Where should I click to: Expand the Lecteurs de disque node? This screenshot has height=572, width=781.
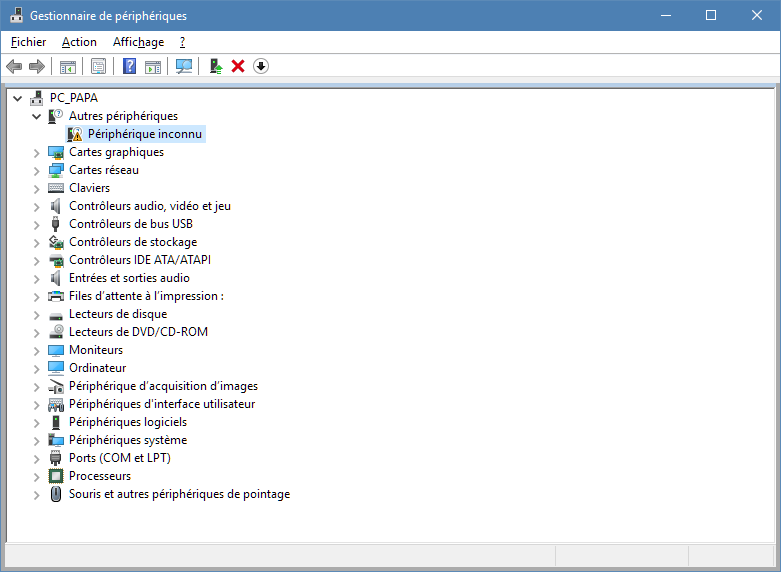[36, 315]
